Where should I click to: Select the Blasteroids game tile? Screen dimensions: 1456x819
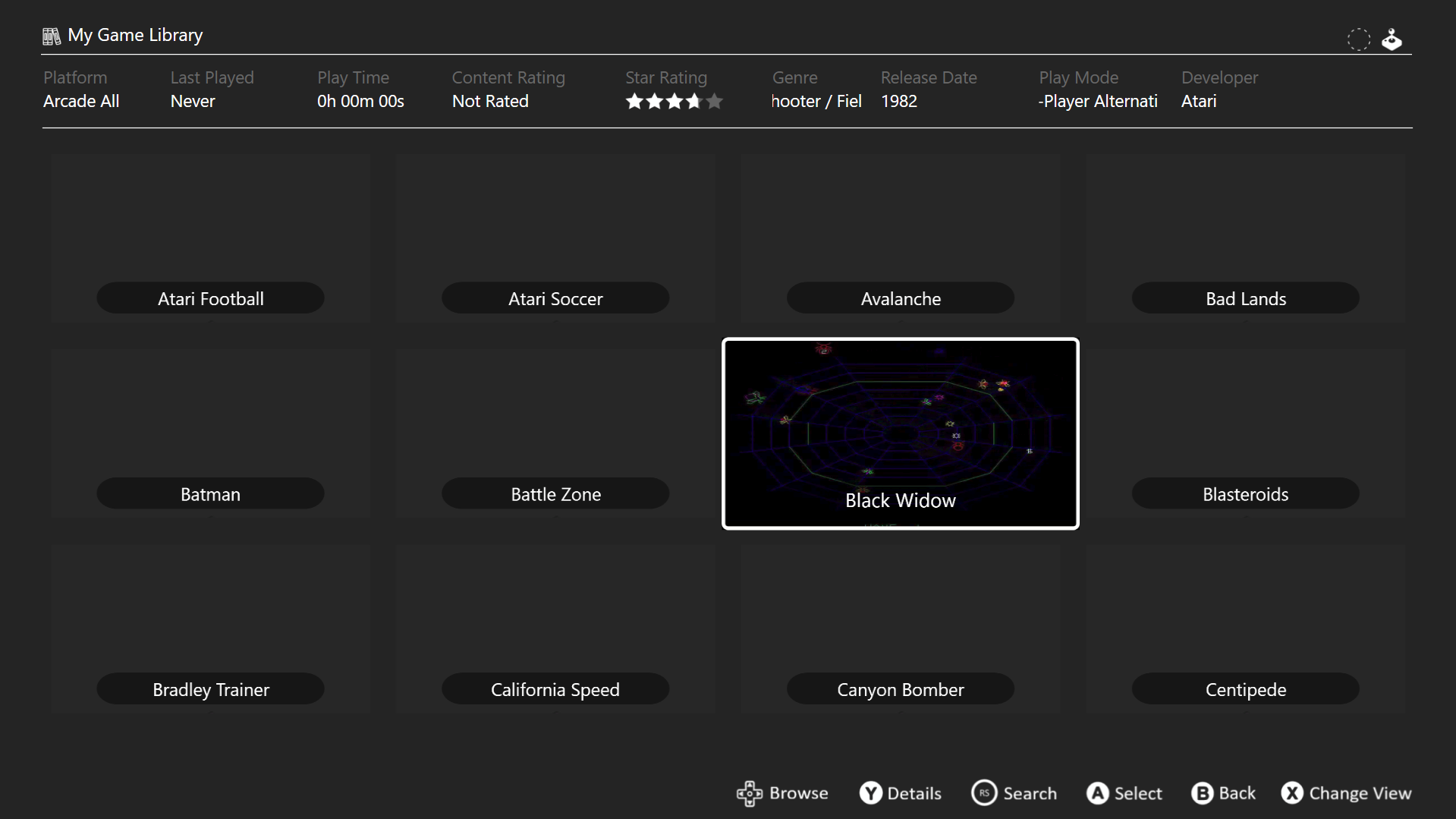point(1246,434)
